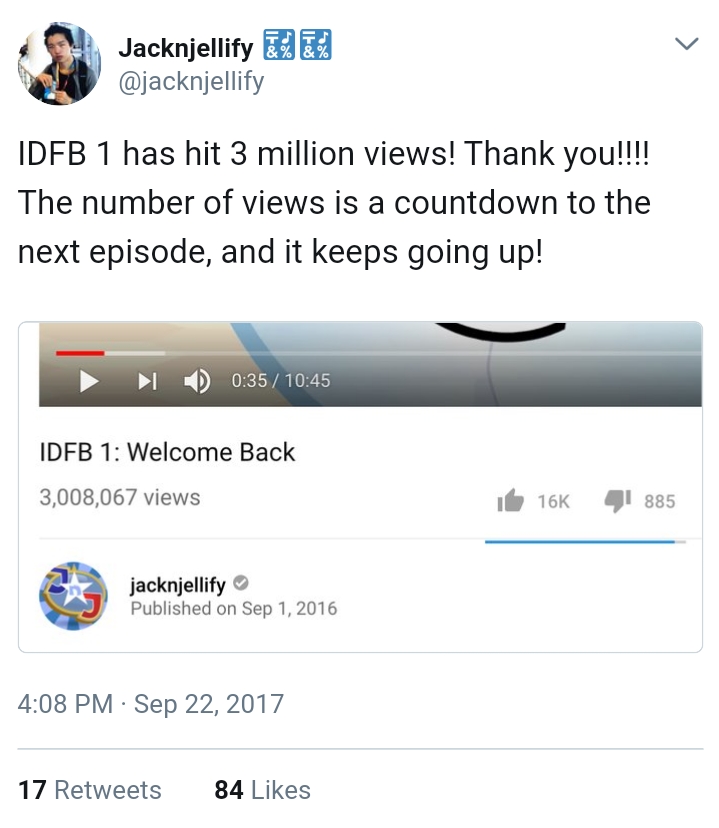This screenshot has width=719, height=828.
Task: Click the jacknjellify channel name
Action: point(178,585)
